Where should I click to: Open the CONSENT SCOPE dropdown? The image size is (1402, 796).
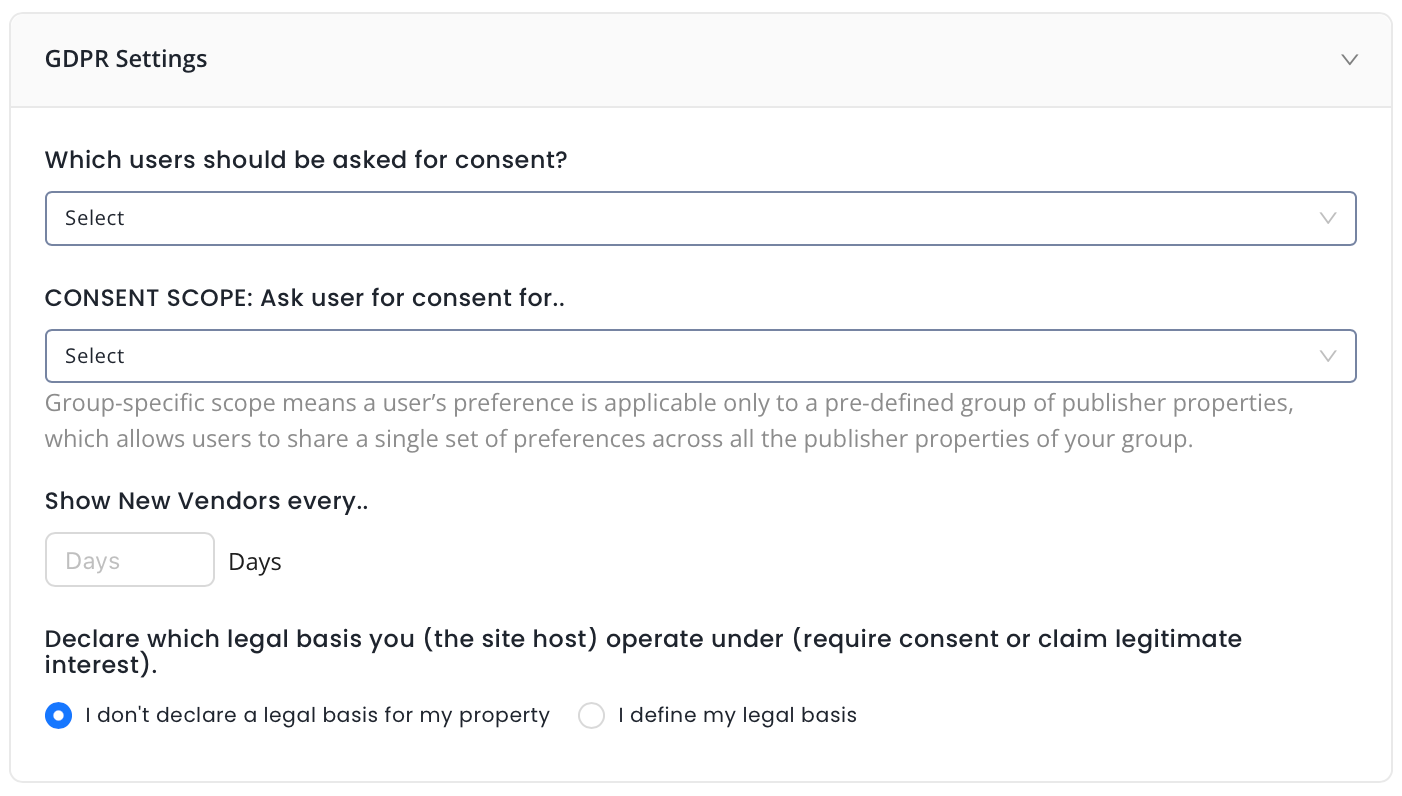pyautogui.click(x=700, y=356)
